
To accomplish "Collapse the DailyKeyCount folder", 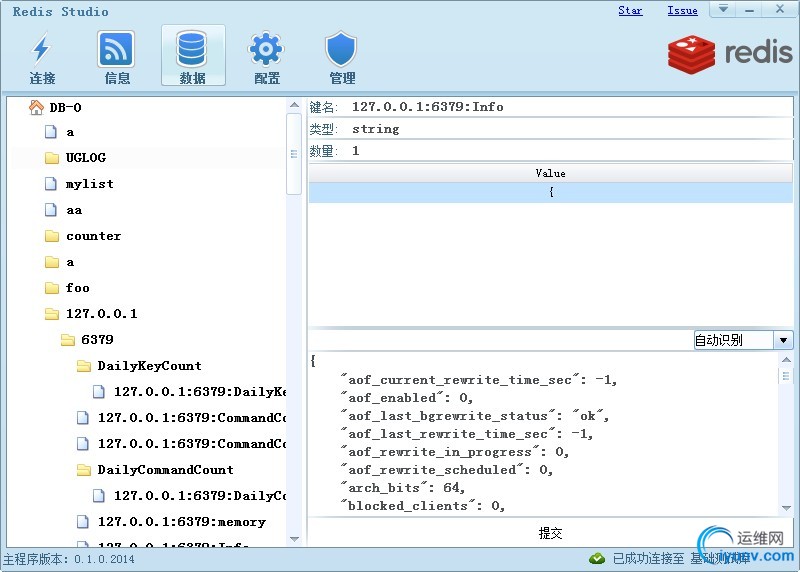I will coord(149,366).
